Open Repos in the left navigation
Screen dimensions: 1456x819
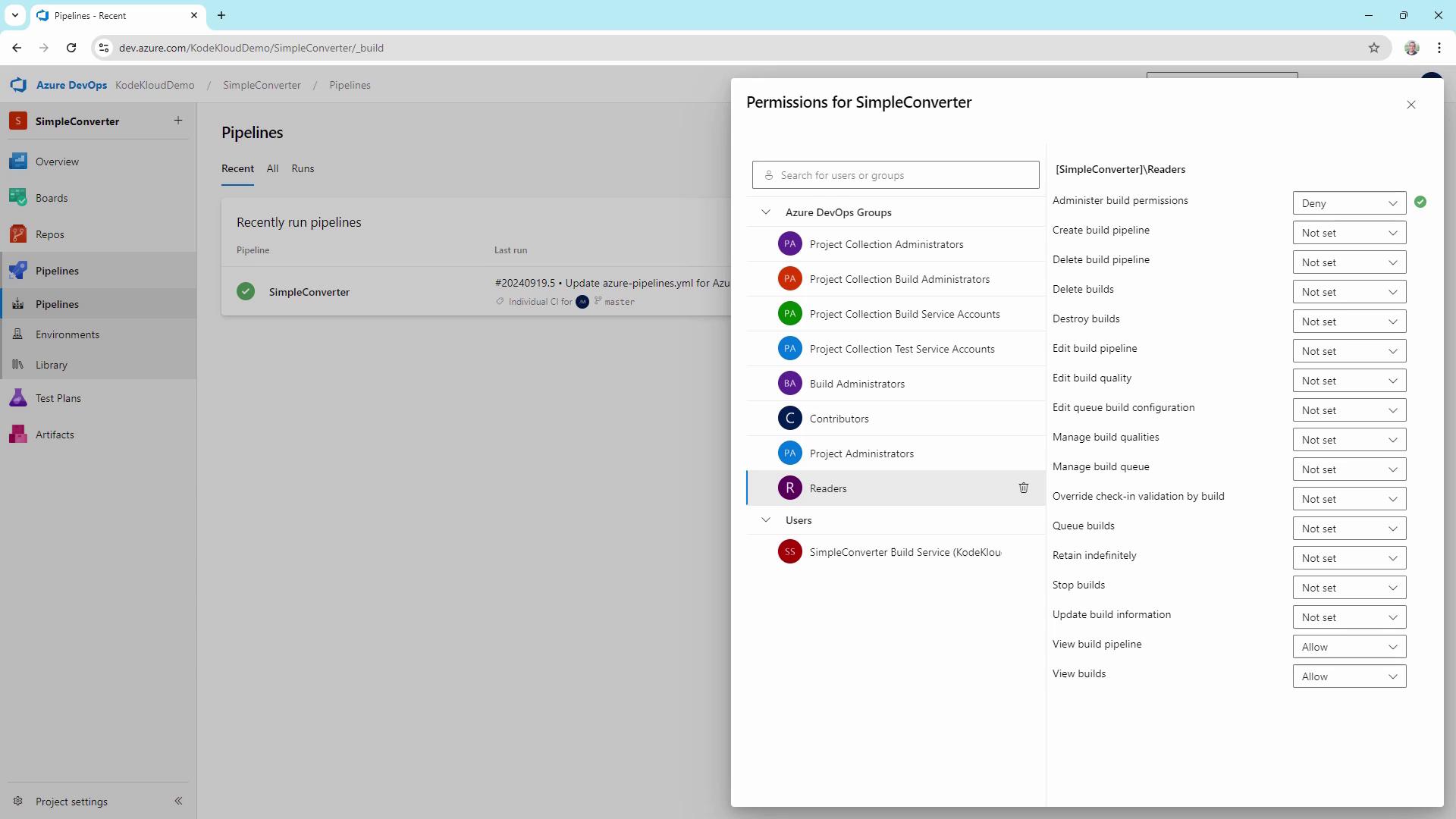[50, 234]
